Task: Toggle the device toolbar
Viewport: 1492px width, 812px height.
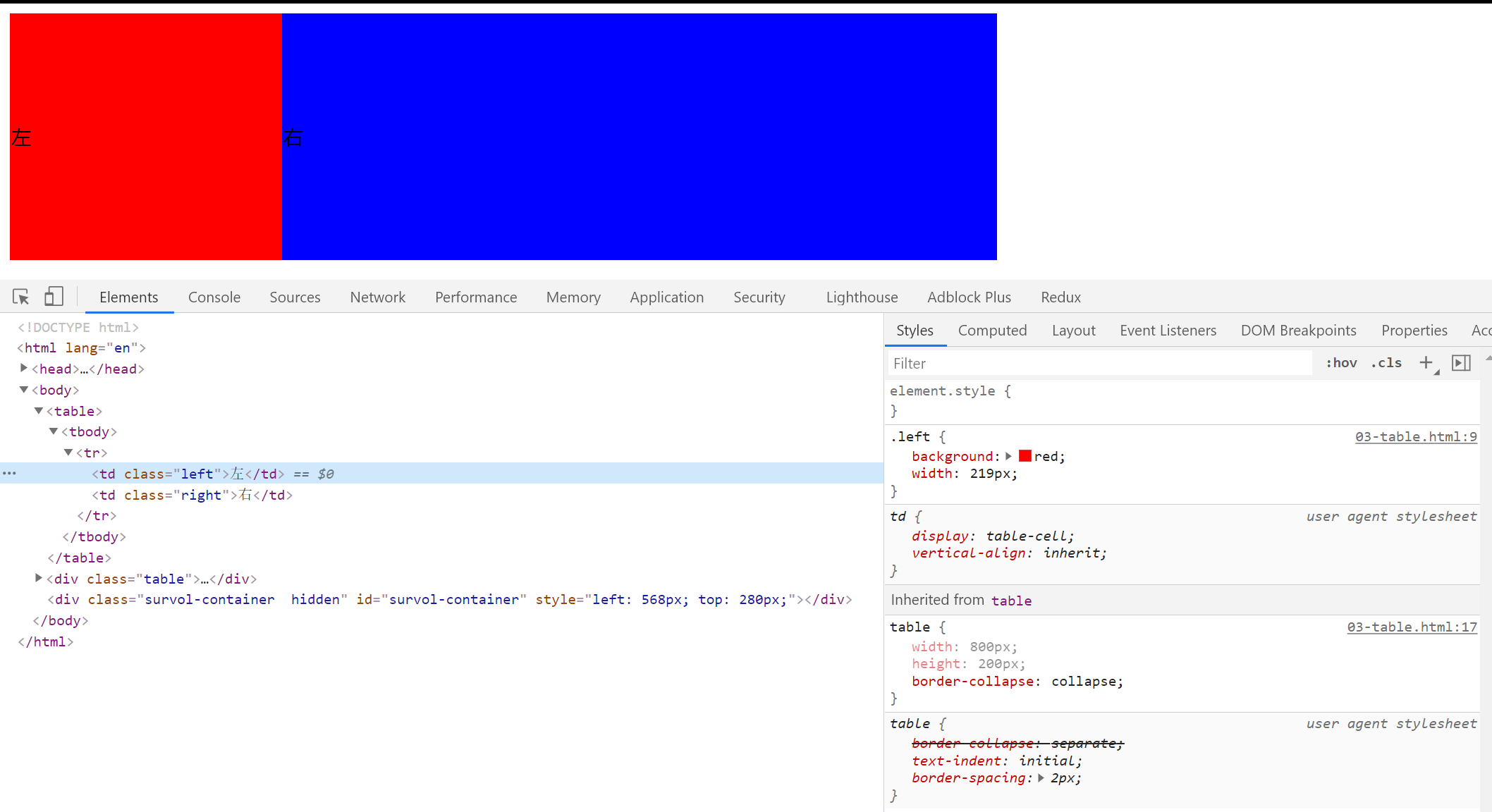Action: click(54, 297)
